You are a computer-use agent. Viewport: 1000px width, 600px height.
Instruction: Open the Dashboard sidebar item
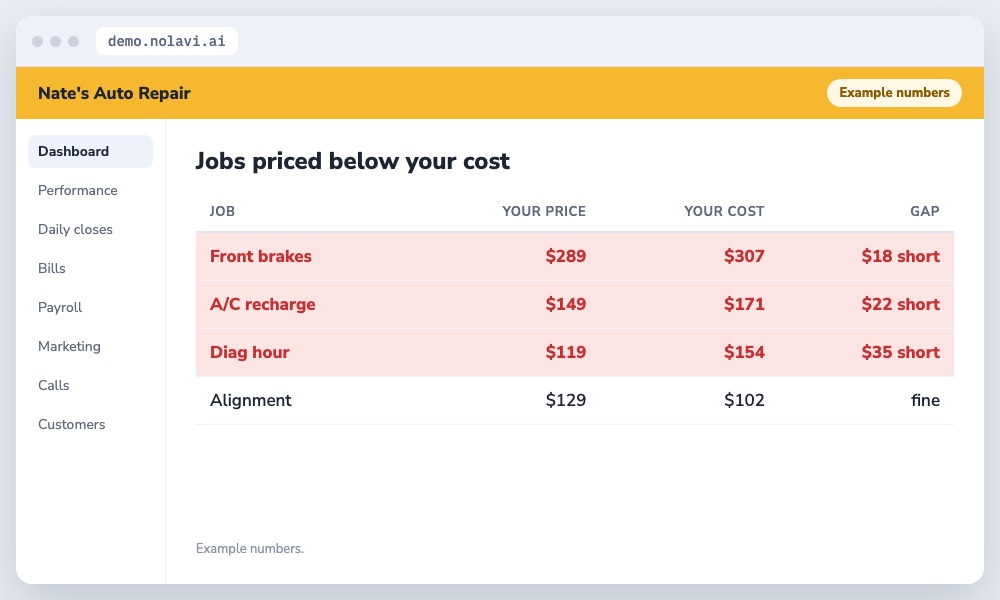[x=90, y=151]
